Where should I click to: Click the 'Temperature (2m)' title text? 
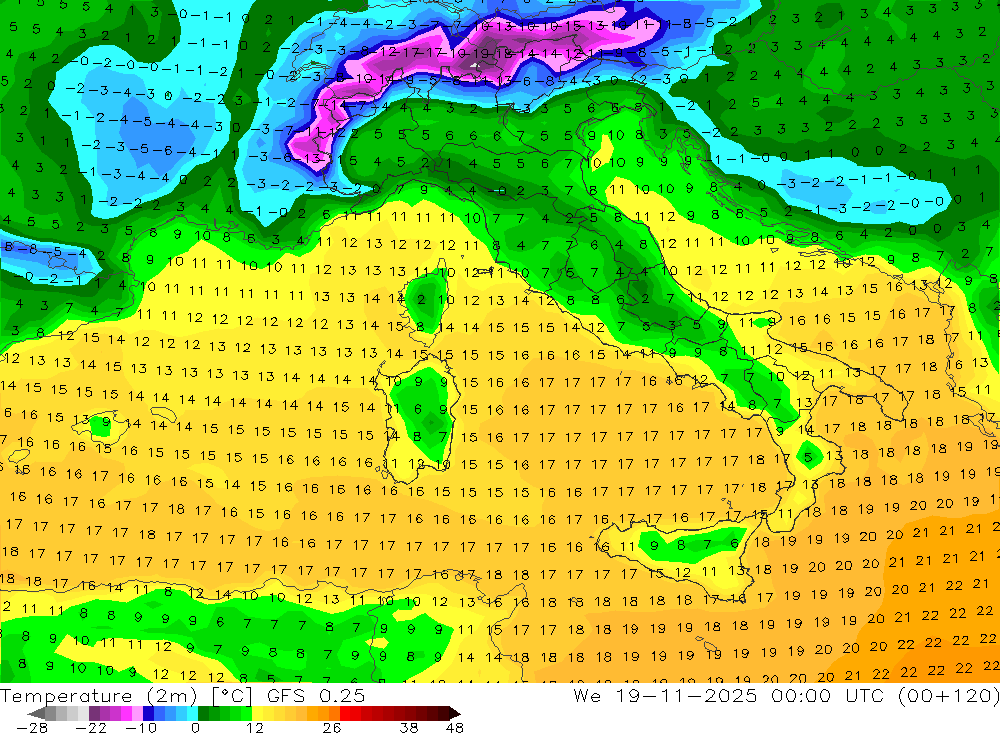point(99,696)
